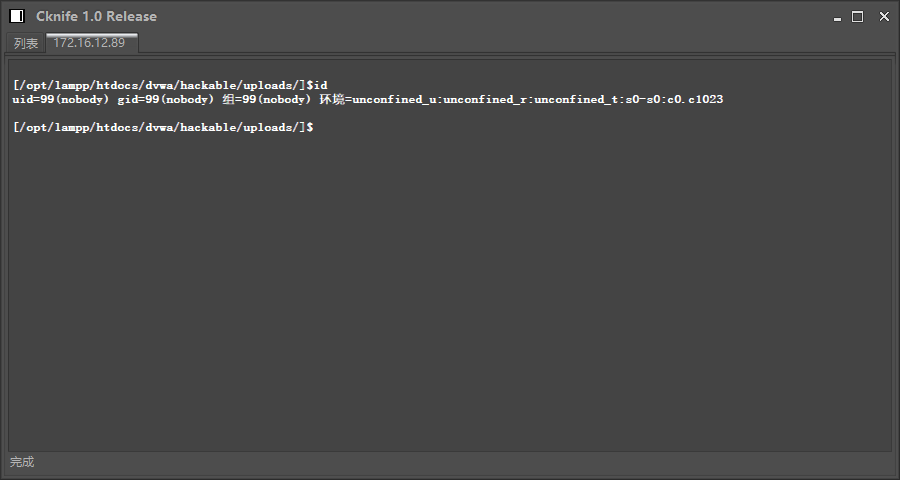Click the typed 'id' command text
The width and height of the screenshot is (900, 480).
point(320,85)
